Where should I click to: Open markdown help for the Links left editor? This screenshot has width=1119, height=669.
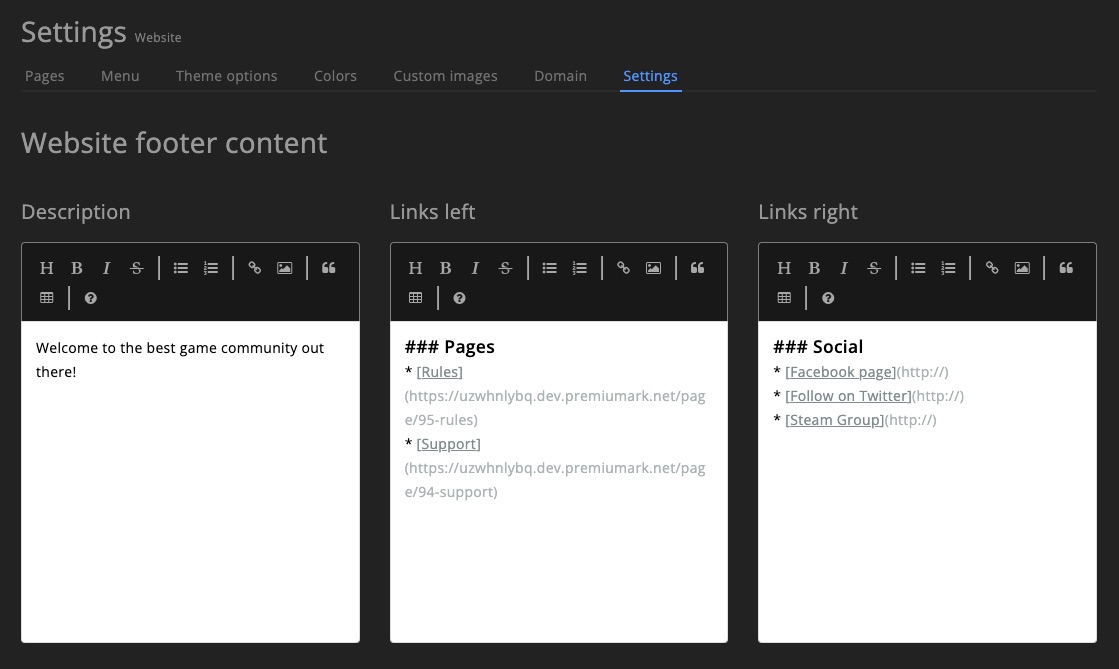[x=459, y=297]
